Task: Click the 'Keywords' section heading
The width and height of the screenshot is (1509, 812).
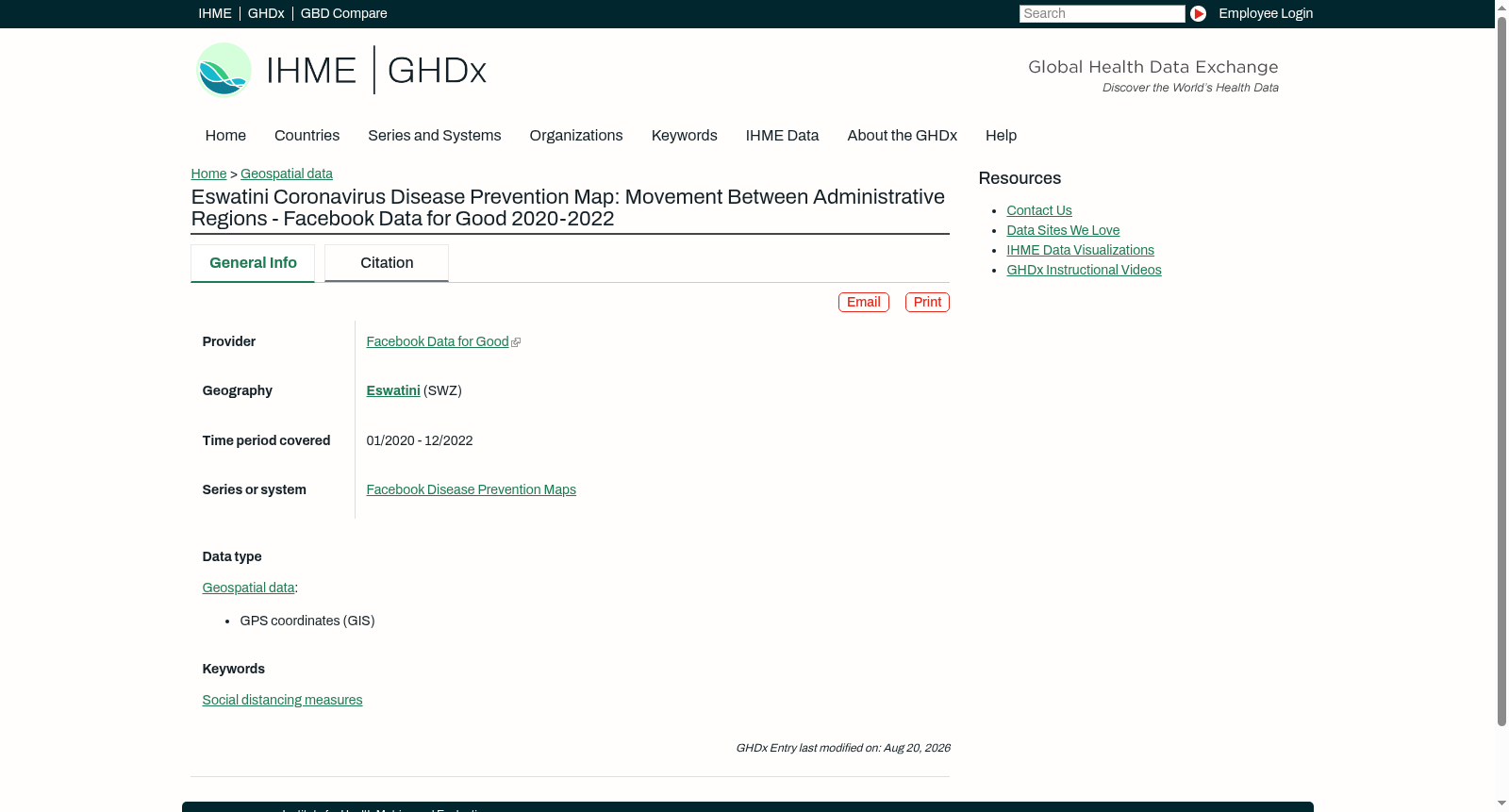Action: point(233,669)
